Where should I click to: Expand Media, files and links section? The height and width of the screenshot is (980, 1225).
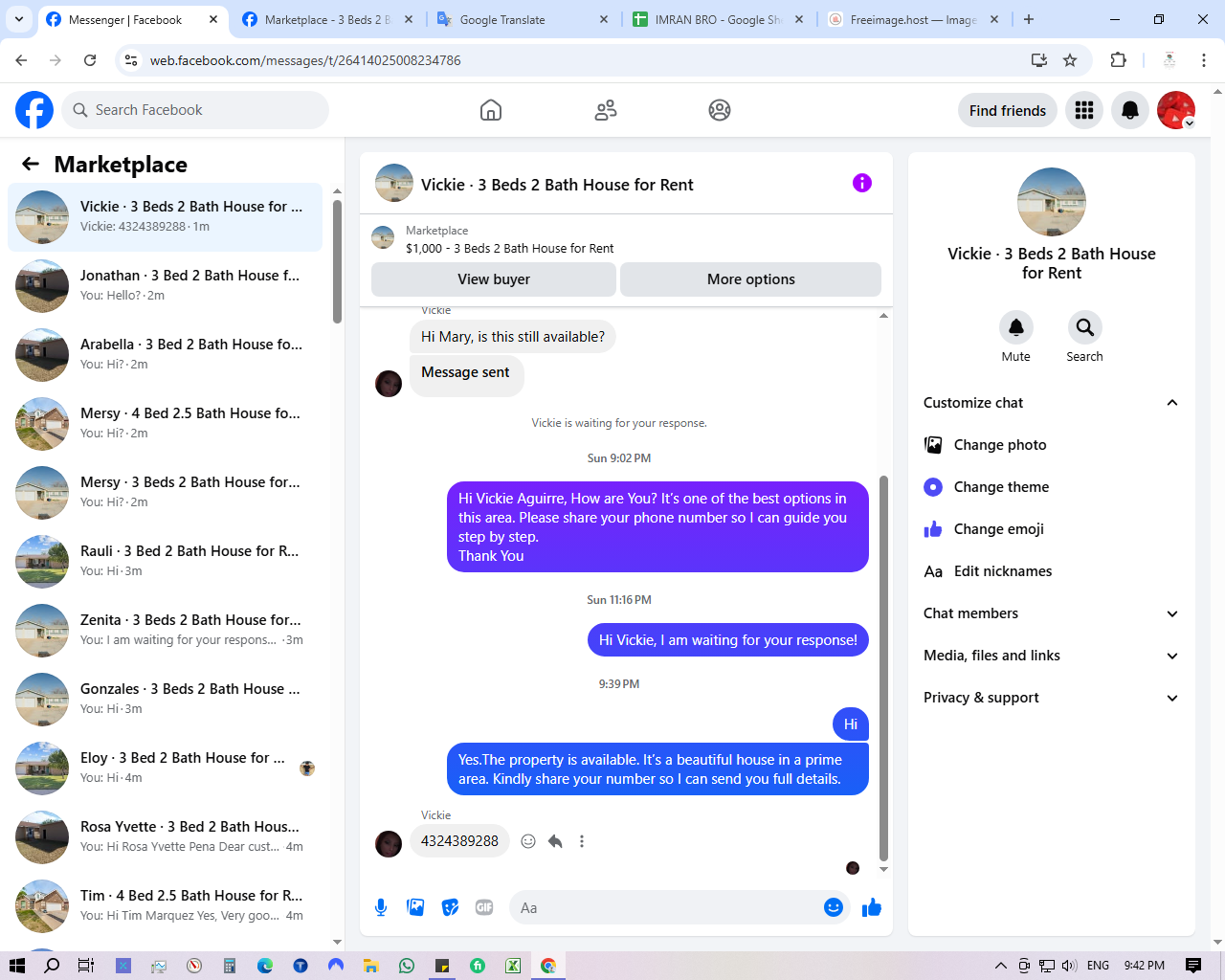[x=1172, y=656]
